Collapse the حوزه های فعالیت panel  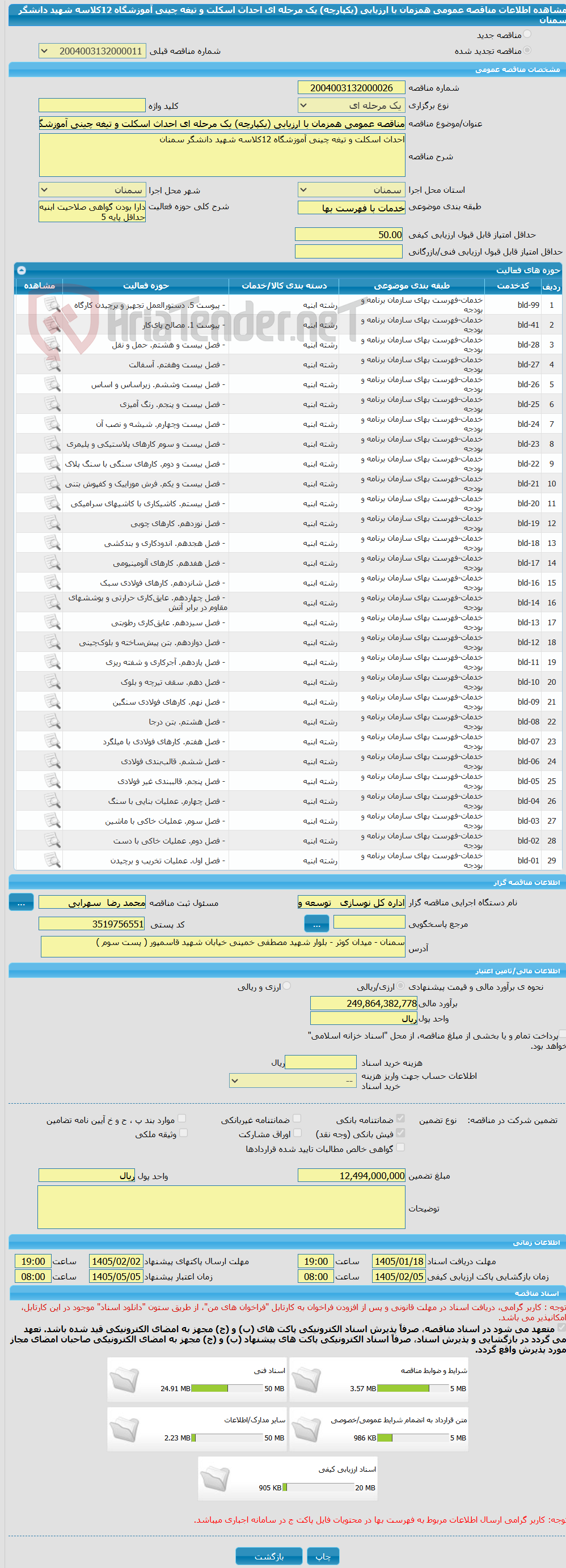(x=22, y=270)
